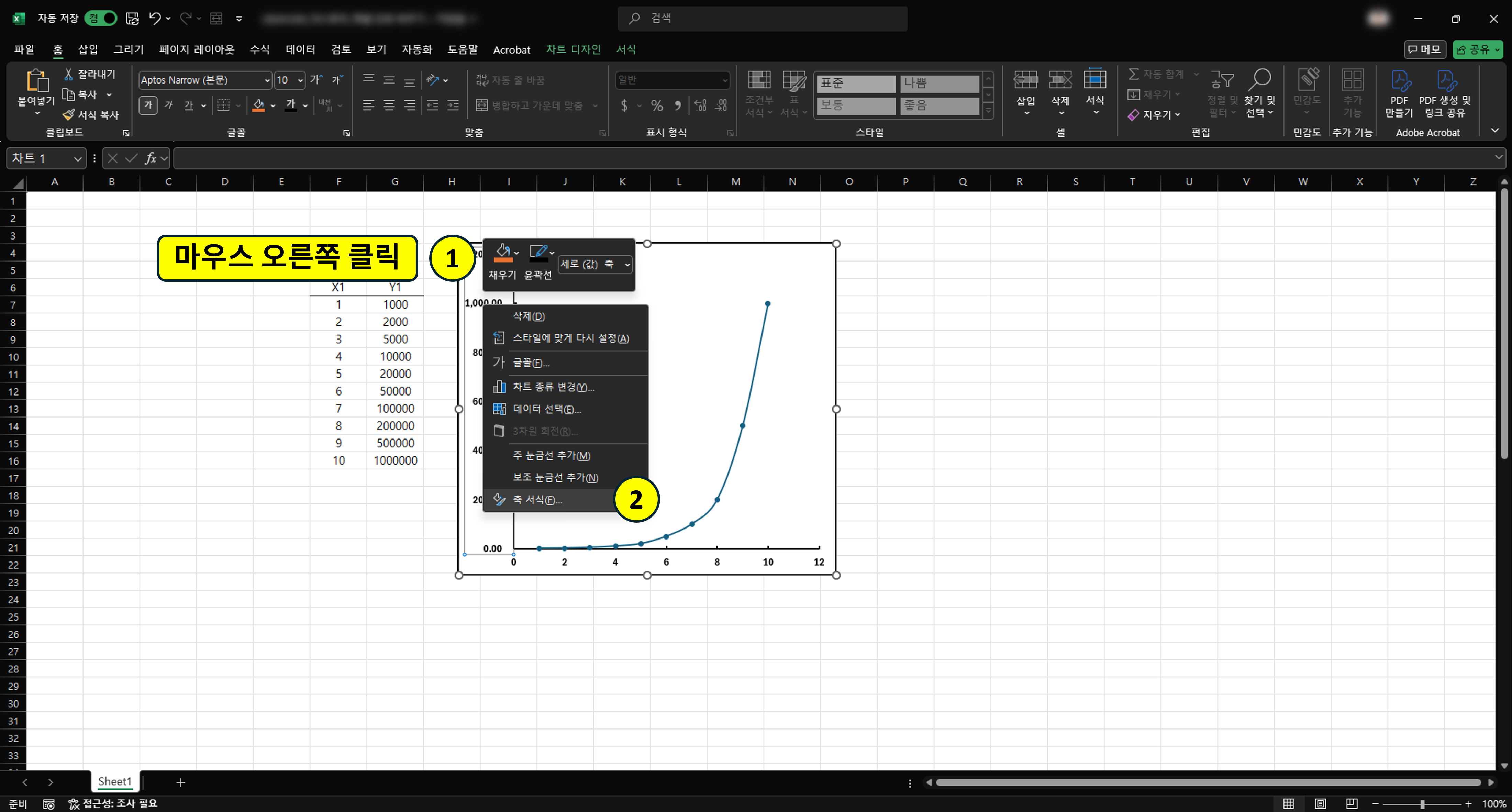Image resolution: width=1512 pixels, height=812 pixels.
Task: Open the Name Box dropdown arrow
Action: (77, 158)
